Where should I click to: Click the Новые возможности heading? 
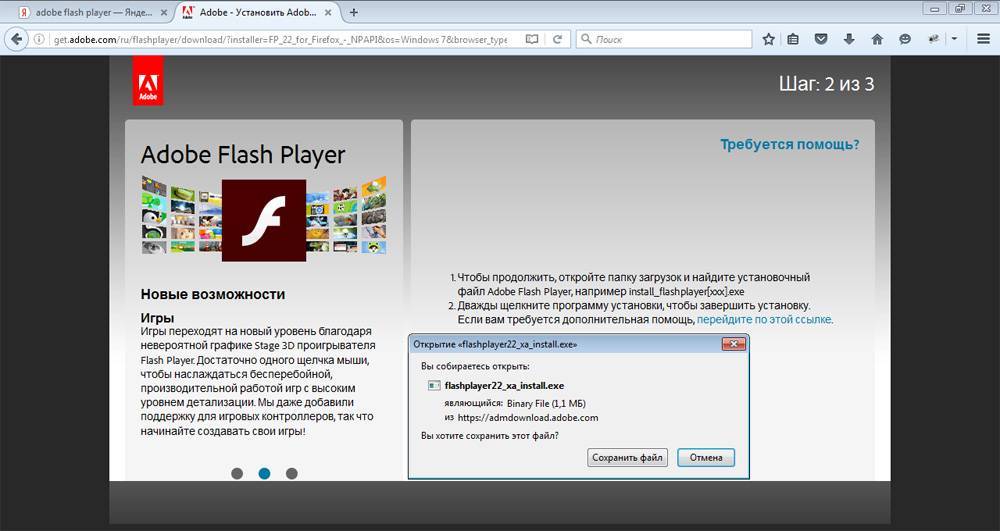click(213, 295)
